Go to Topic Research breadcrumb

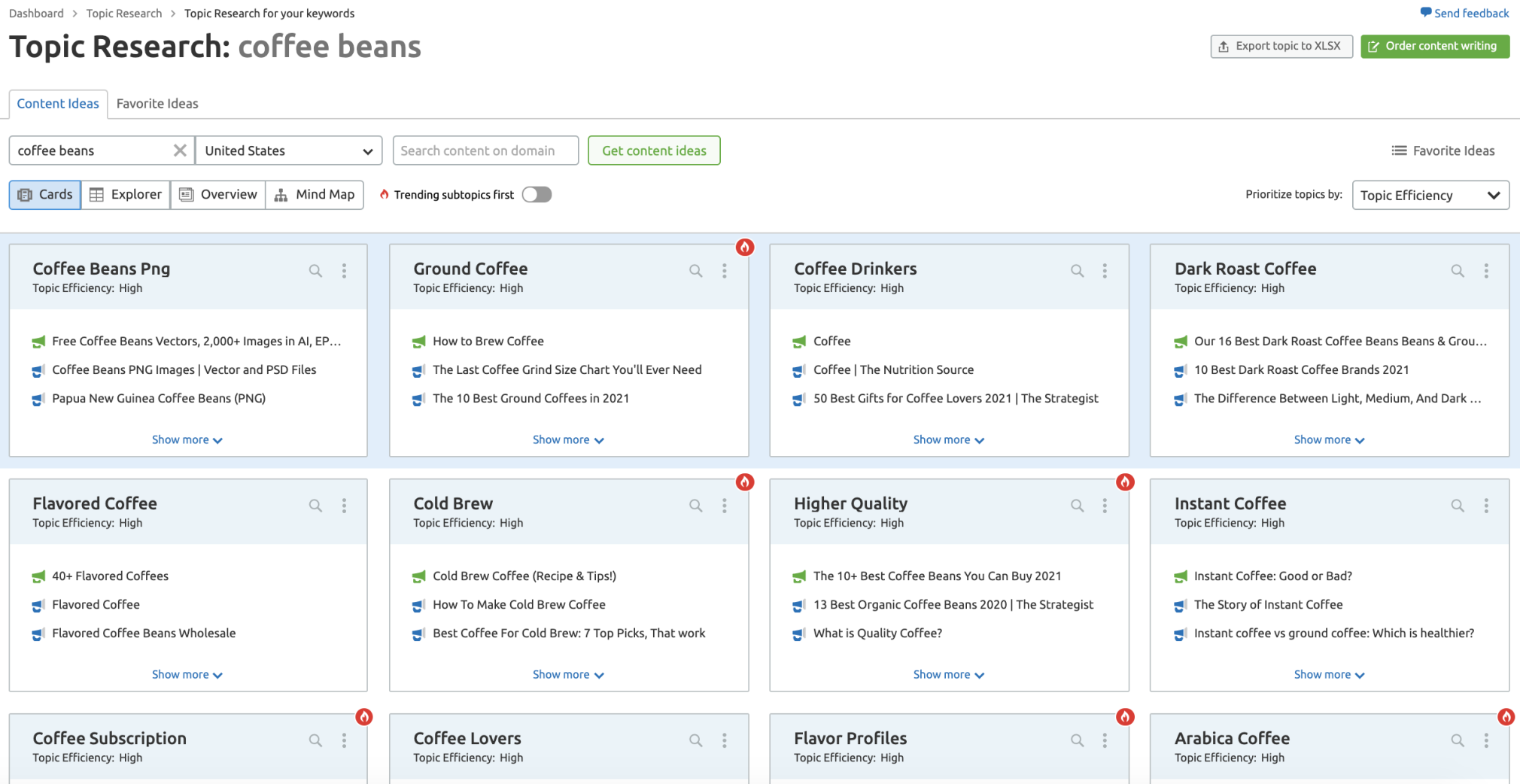pyautogui.click(x=124, y=14)
